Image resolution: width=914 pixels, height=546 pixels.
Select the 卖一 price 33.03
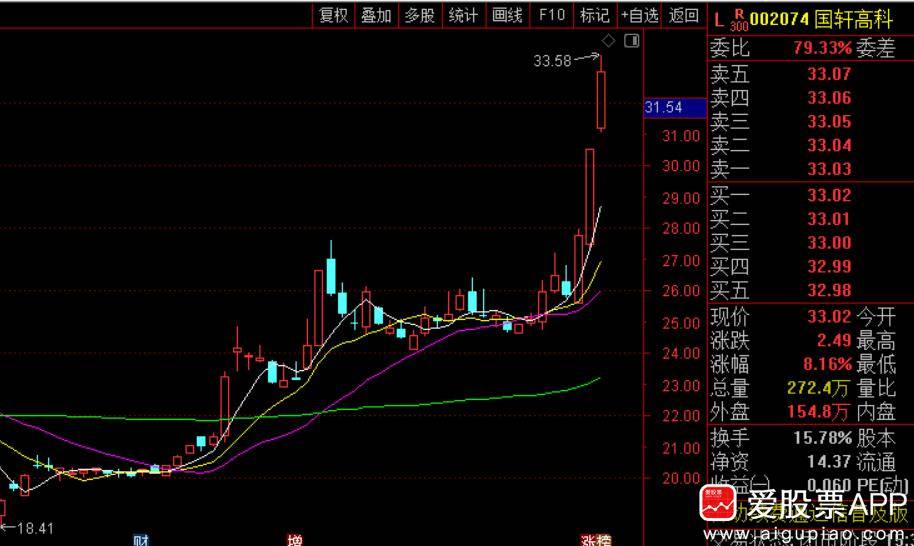(829, 169)
